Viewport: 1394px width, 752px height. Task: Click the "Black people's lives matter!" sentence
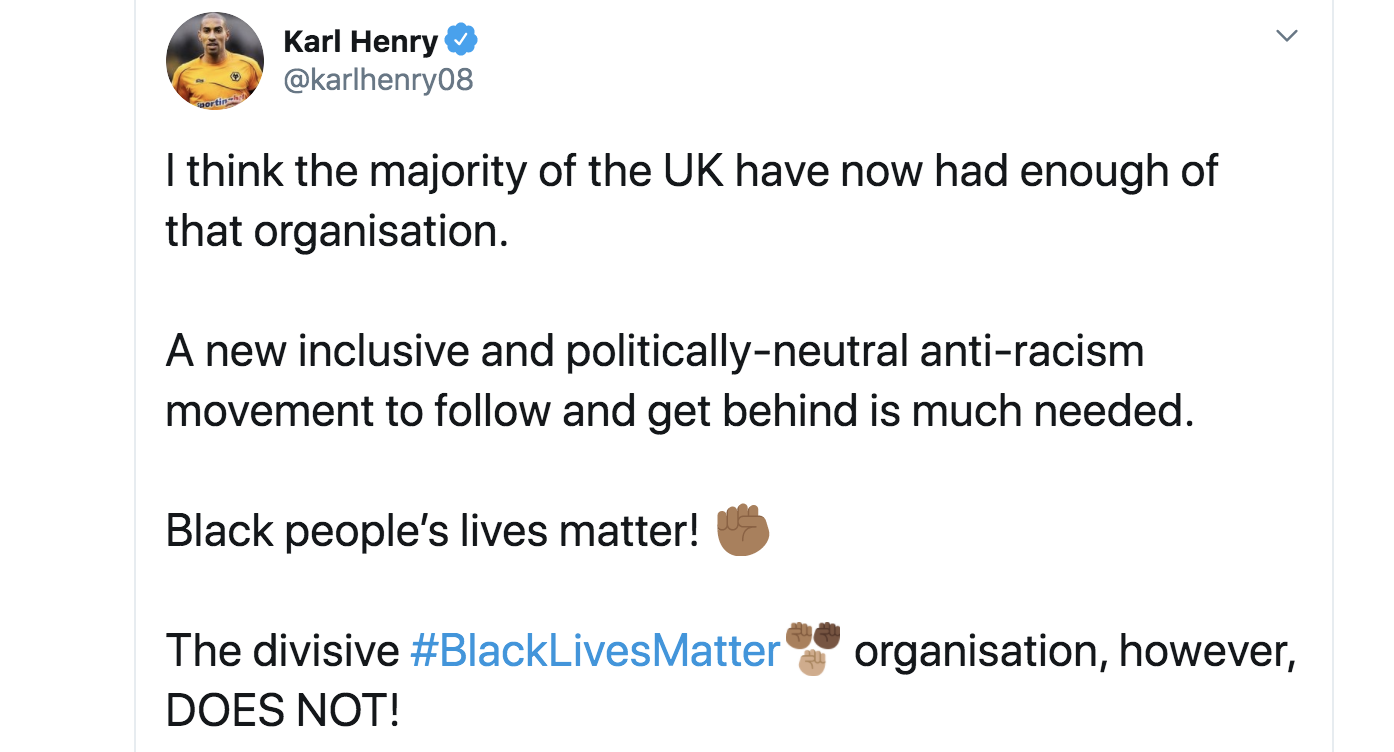click(432, 531)
